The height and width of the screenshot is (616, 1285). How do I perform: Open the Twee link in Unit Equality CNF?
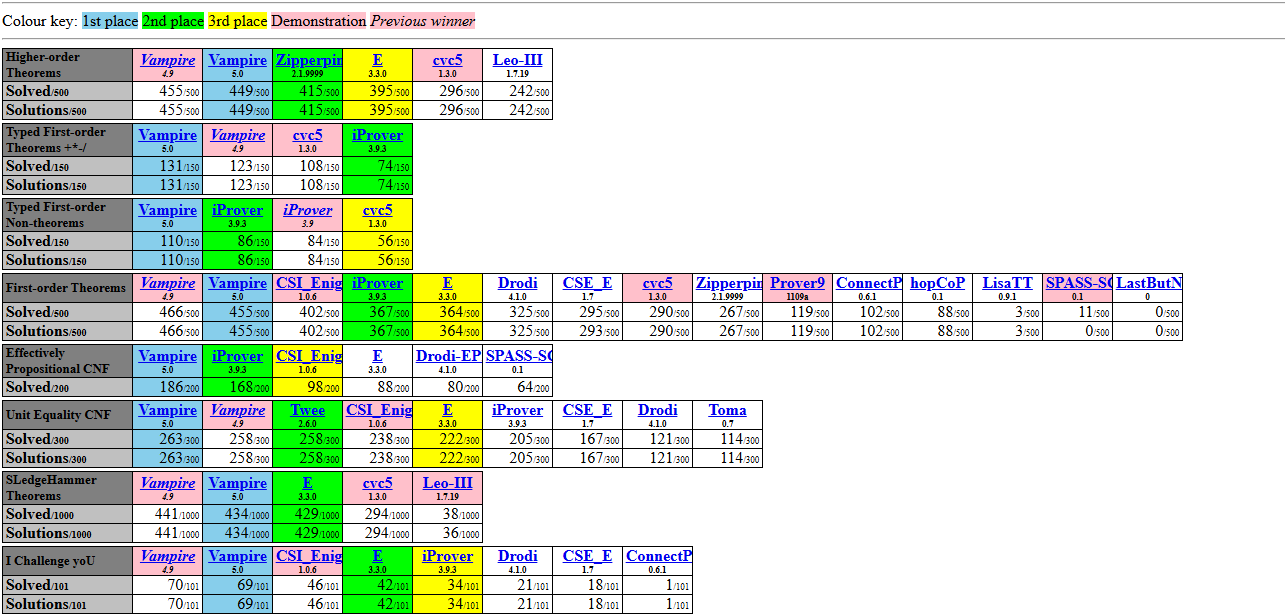pos(307,410)
